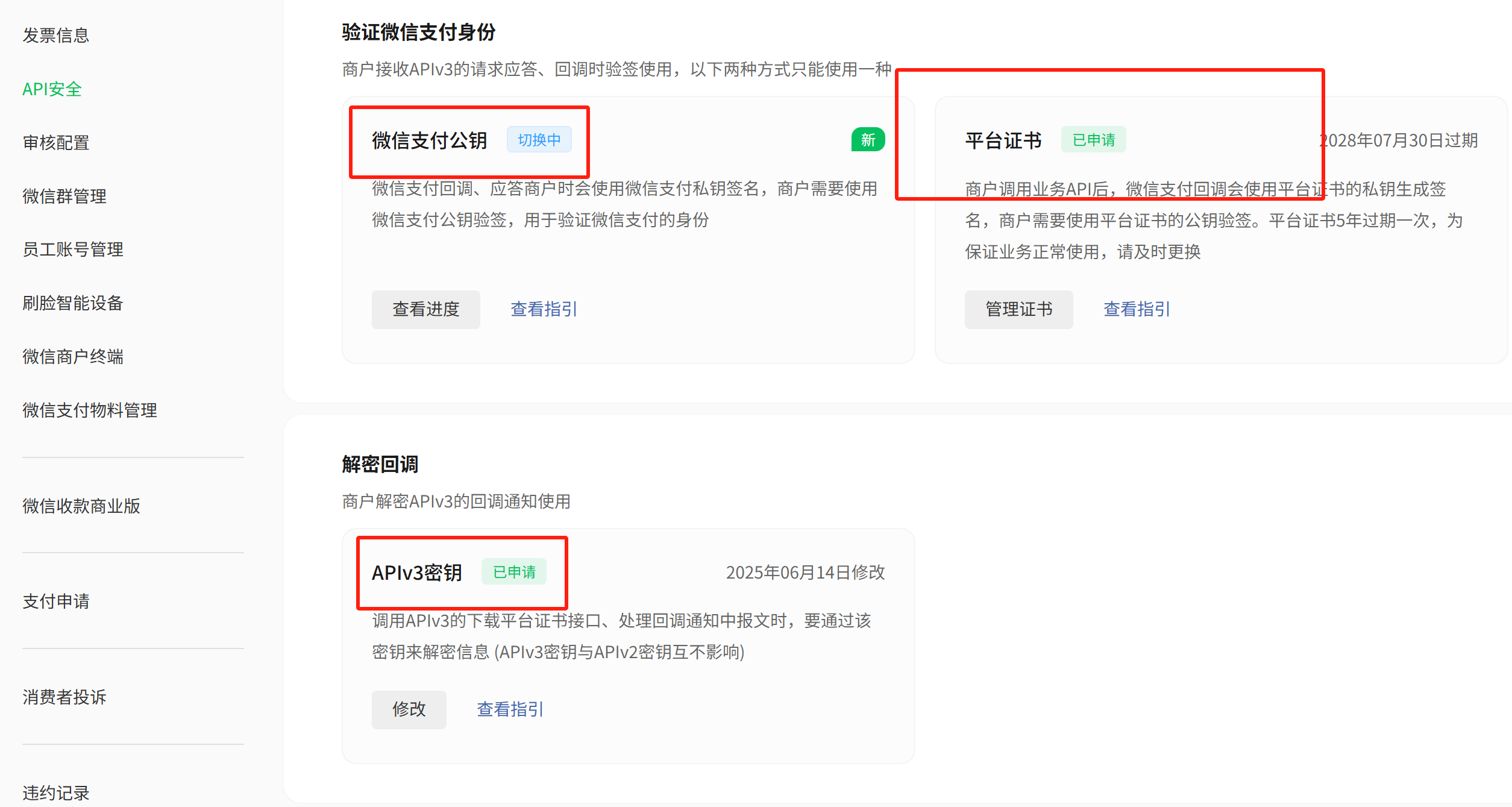Click 已申请 tag beside 平台证书

pos(1094,140)
